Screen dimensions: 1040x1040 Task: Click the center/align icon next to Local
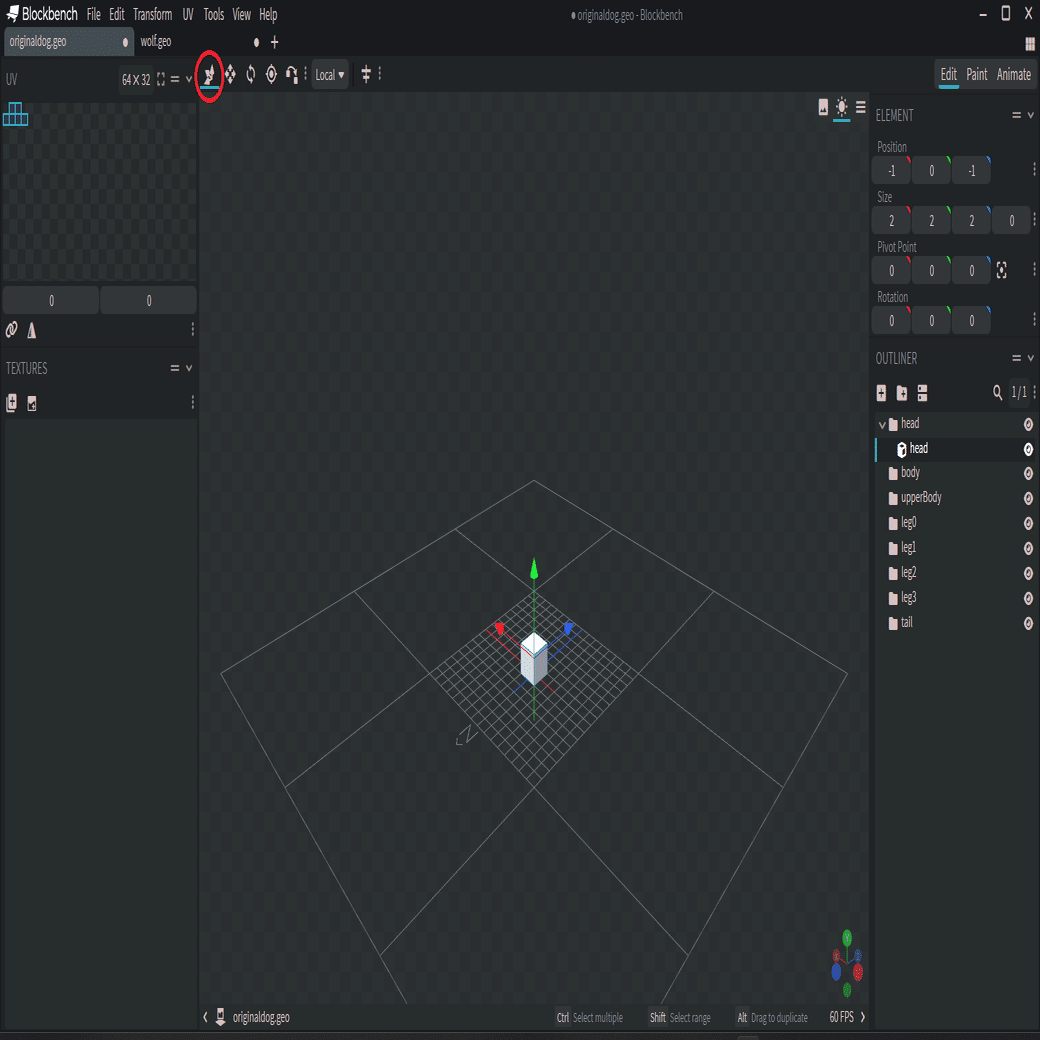tap(365, 74)
